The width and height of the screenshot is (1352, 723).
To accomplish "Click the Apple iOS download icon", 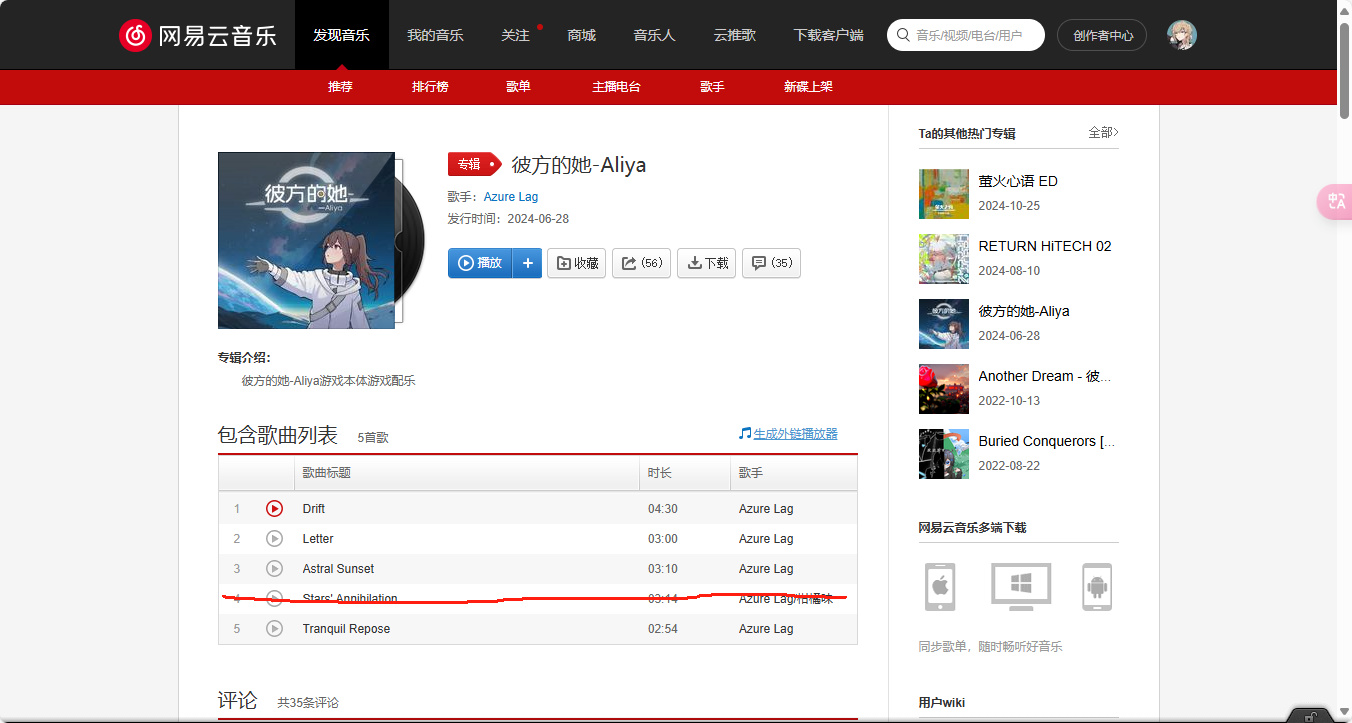I will click(939, 586).
